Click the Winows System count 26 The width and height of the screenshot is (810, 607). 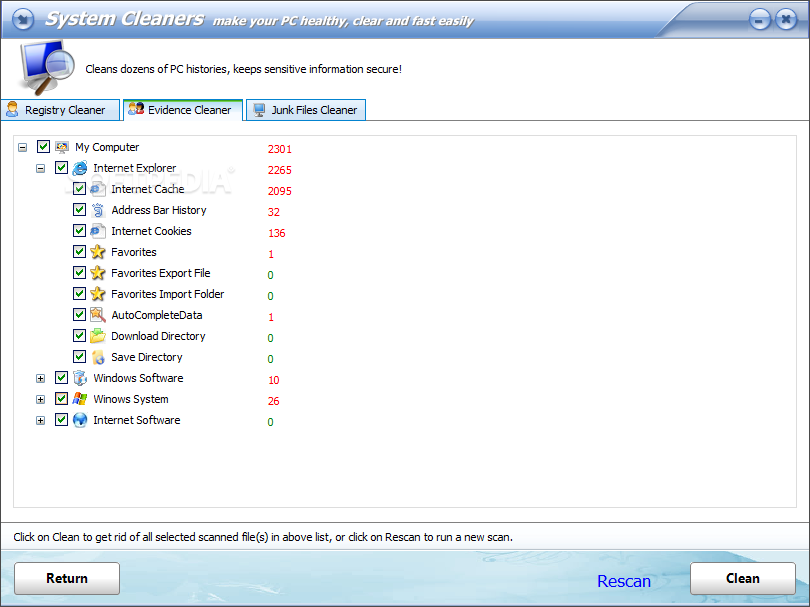click(x=274, y=401)
